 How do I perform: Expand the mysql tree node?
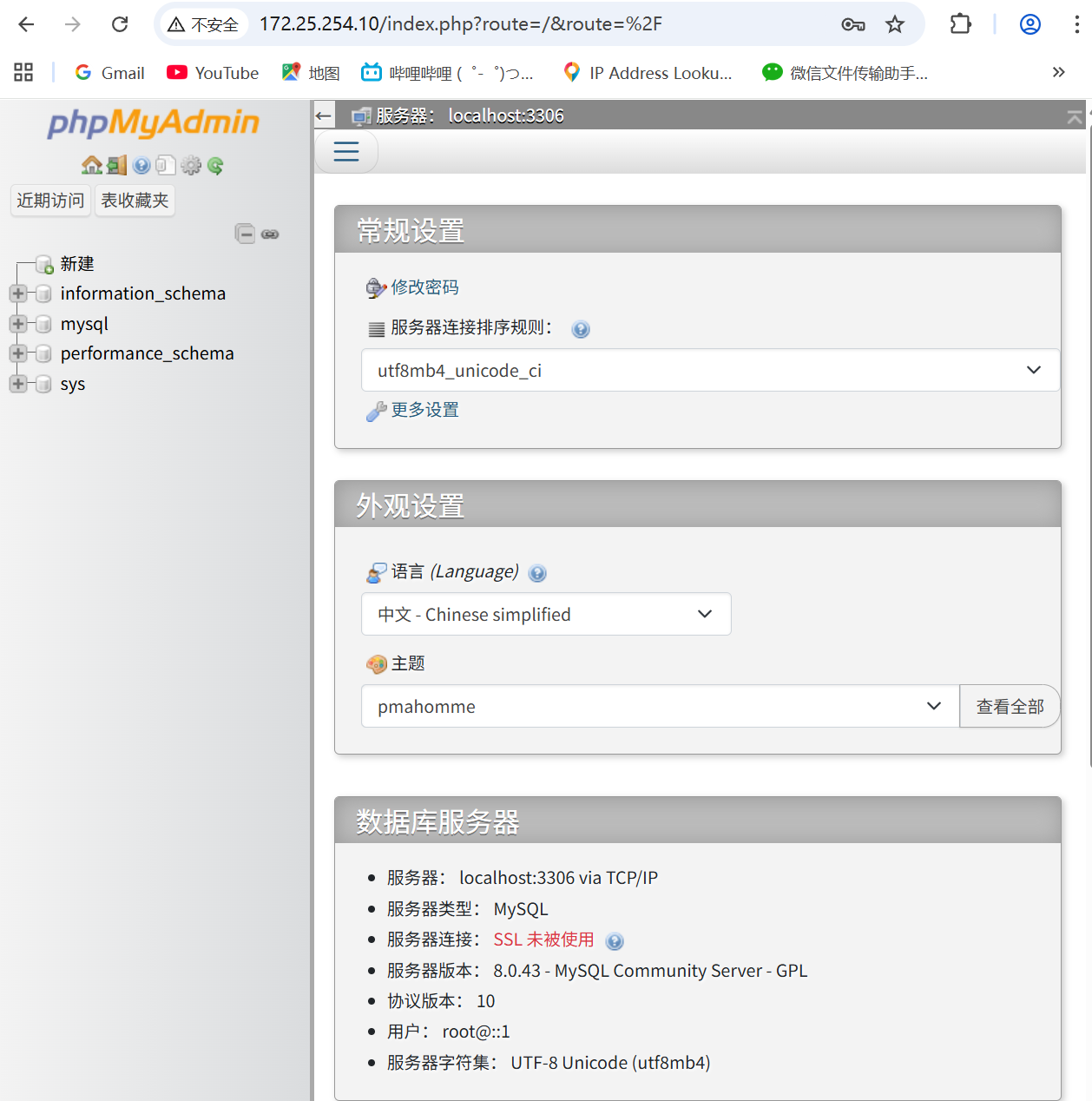point(18,324)
